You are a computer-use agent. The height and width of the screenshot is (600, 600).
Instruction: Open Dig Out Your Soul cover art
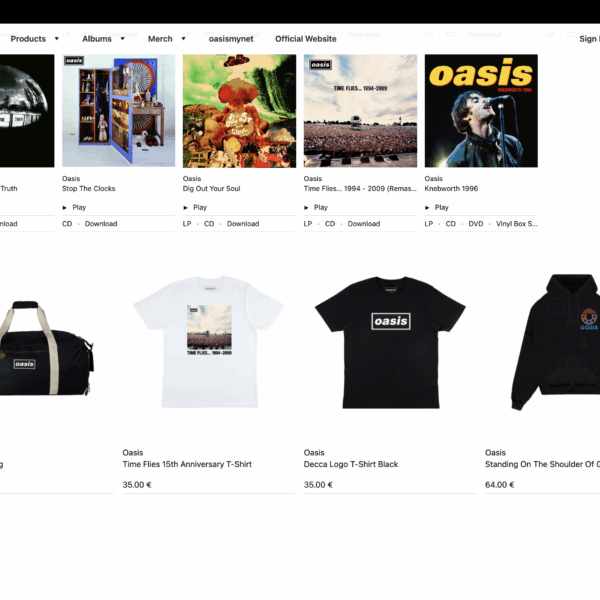239,111
